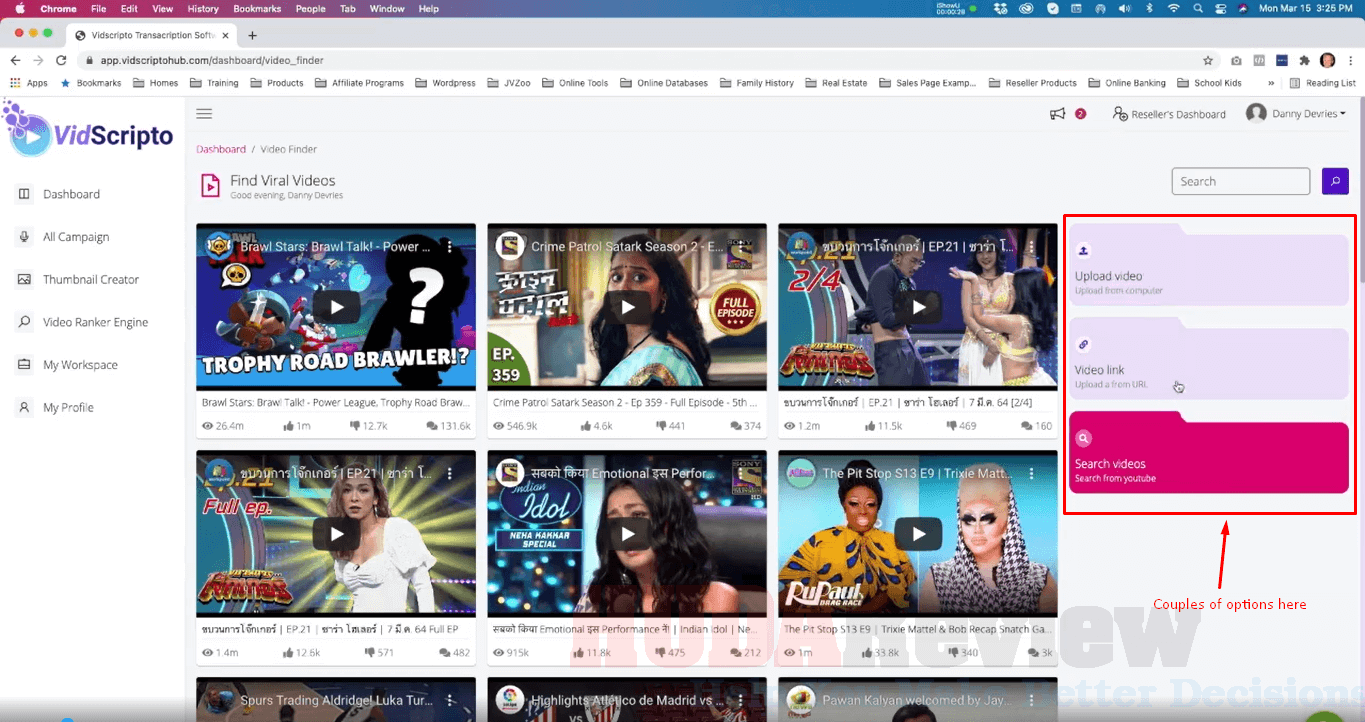Viewport: 1365px width, 722px height.
Task: Open Video Ranker Engine in the sidebar
Action: 83,322
